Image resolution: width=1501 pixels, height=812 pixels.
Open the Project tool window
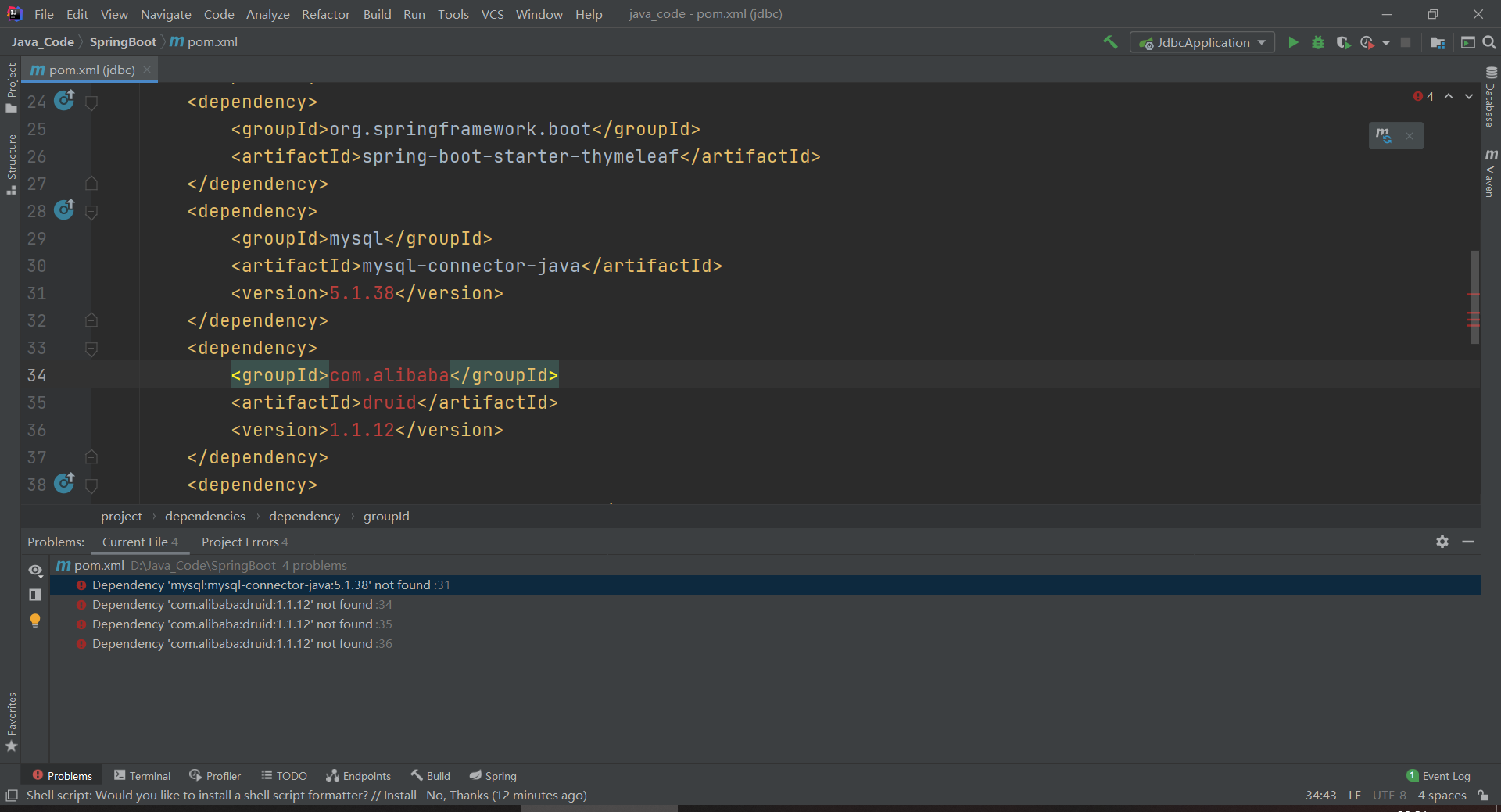click(x=11, y=88)
